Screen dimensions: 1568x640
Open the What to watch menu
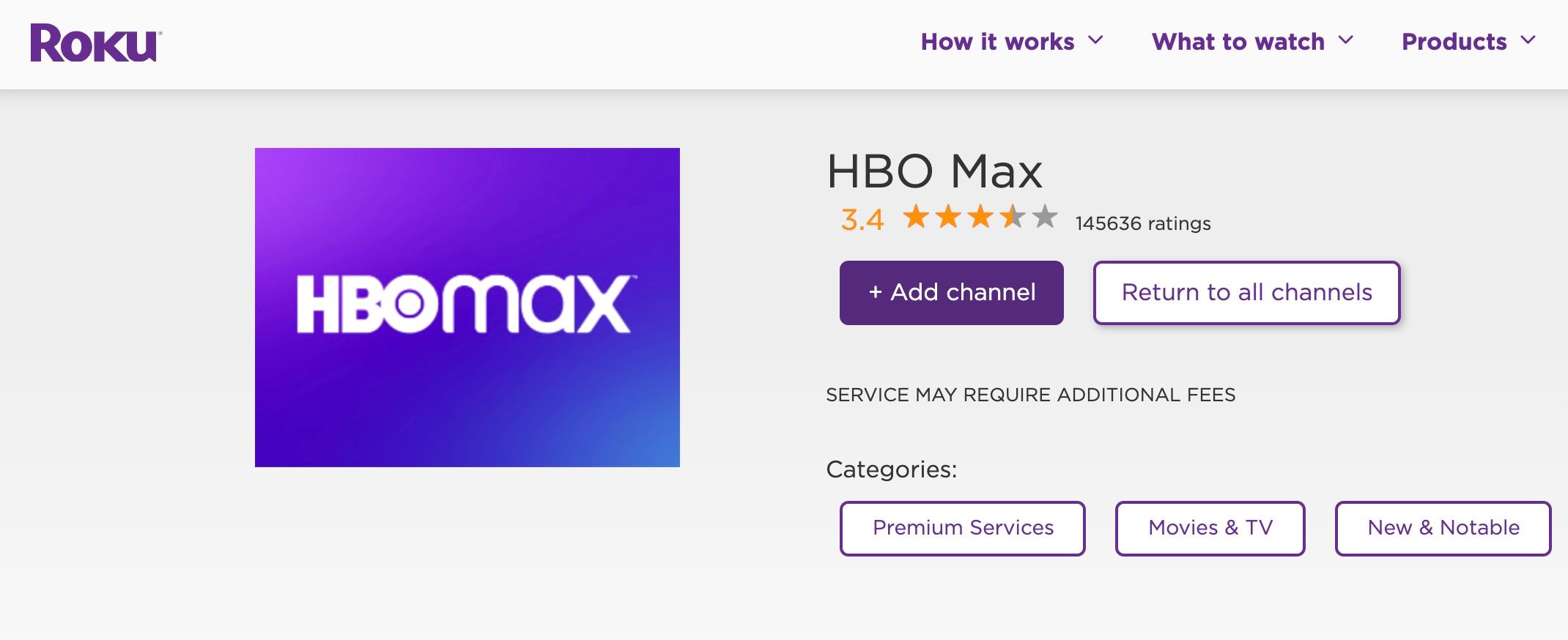tap(1238, 42)
